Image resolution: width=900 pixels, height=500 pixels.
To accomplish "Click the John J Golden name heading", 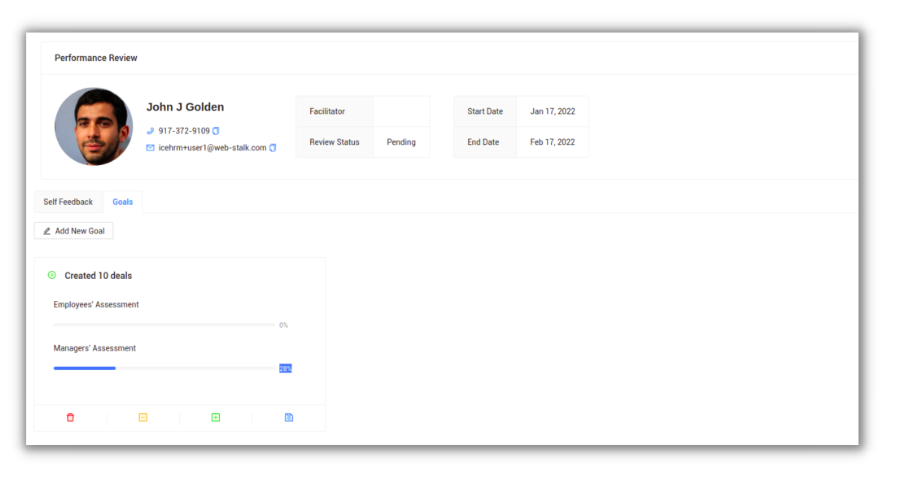I will [185, 107].
